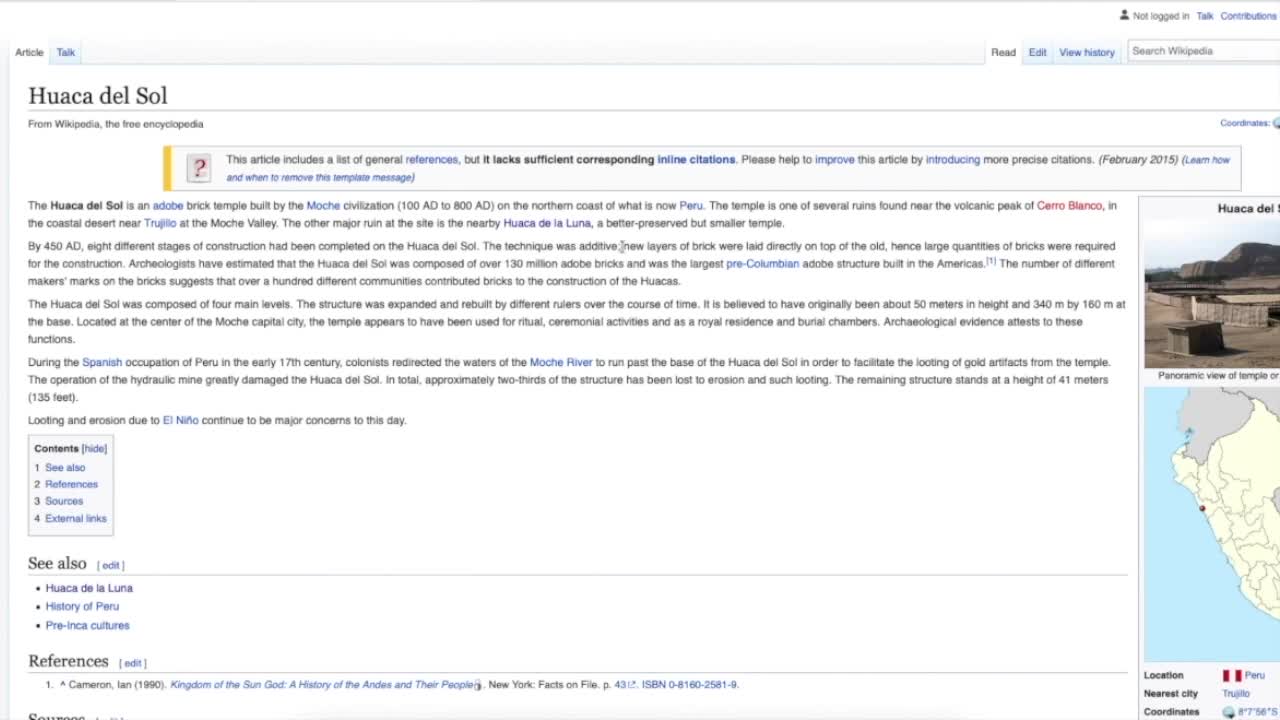The height and width of the screenshot is (720, 1280).
Task: Open the View history tab
Action: 1087,52
